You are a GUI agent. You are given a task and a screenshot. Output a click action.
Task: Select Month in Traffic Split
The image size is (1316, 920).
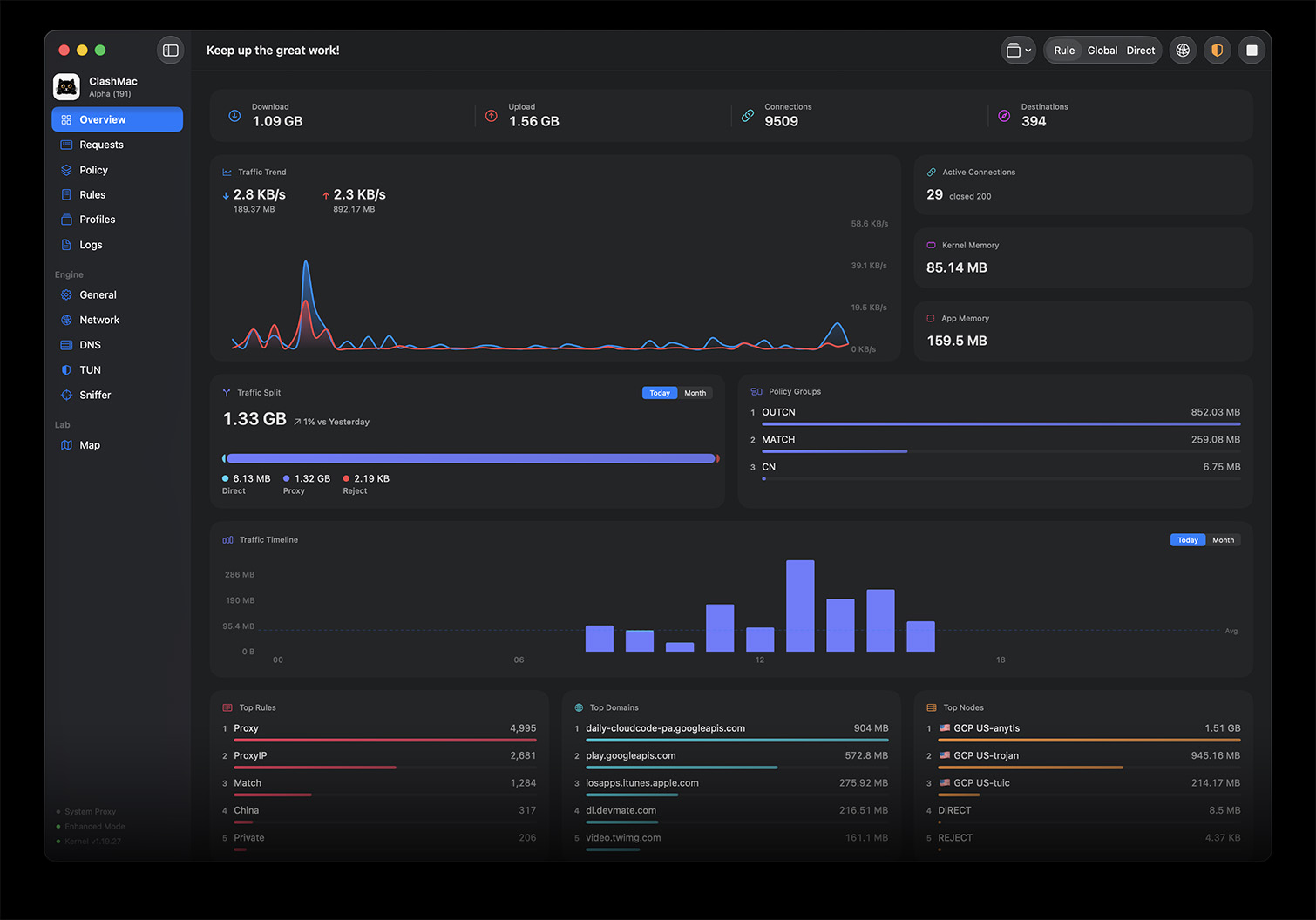coord(695,393)
